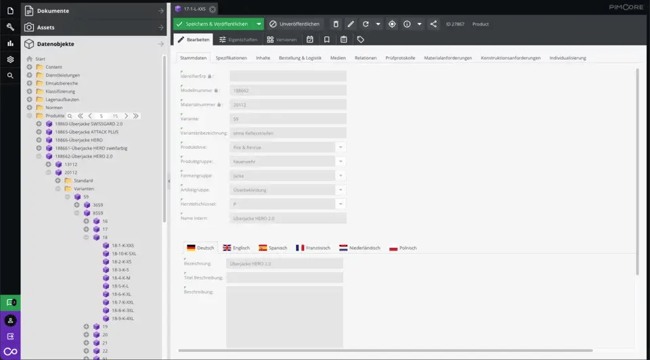The height and width of the screenshot is (360, 650).
Task: Locate object in tree with target icon
Action: pyautogui.click(x=392, y=24)
